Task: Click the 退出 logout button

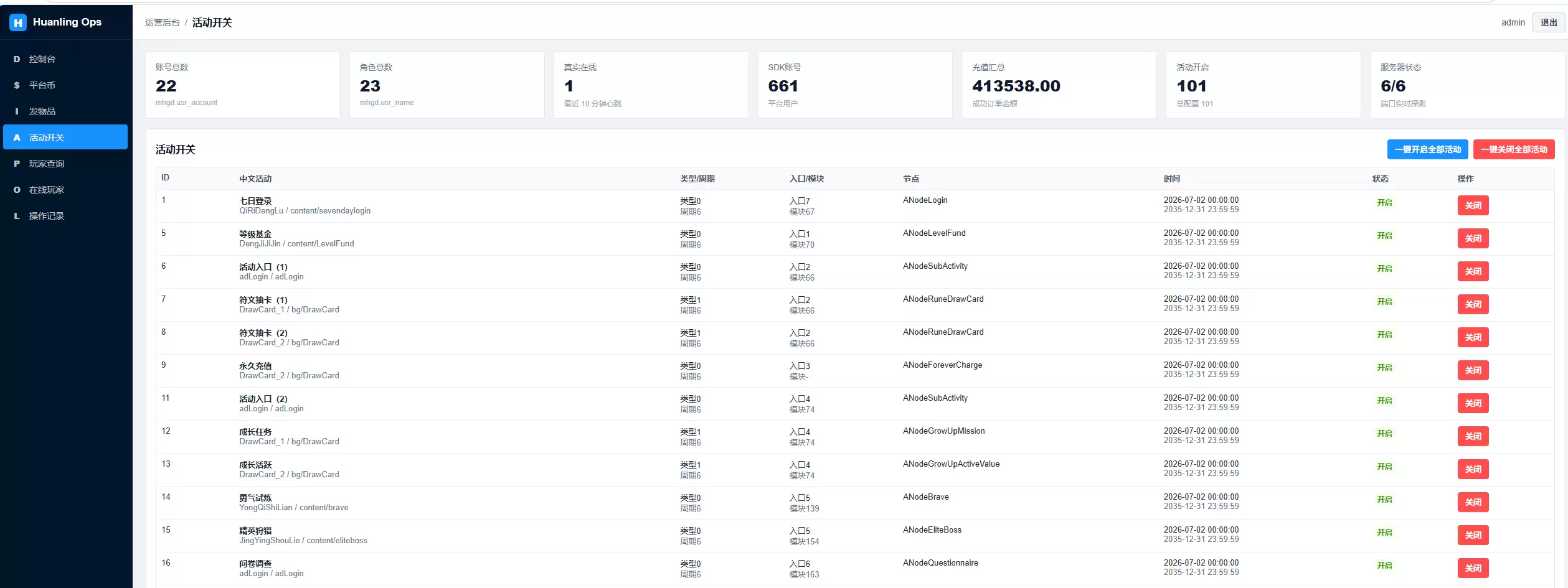Action: (1548, 22)
